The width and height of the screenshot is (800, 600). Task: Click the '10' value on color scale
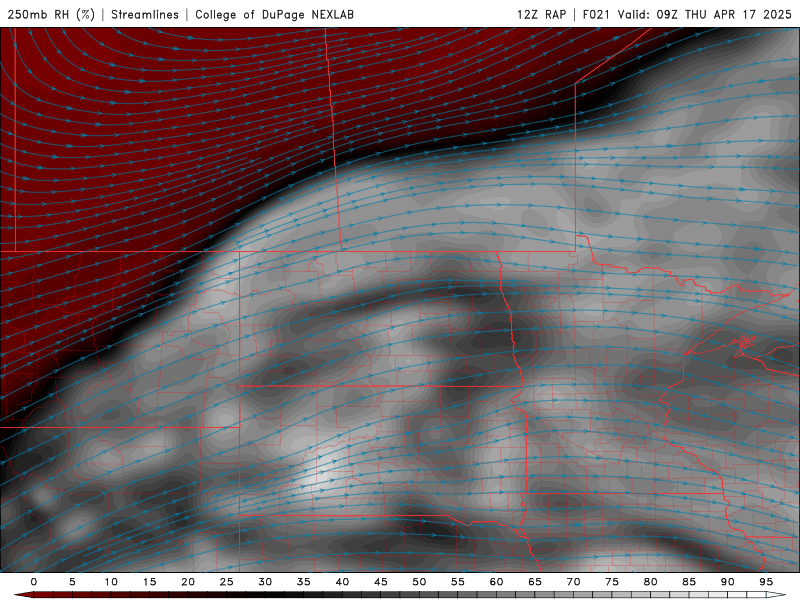[111, 582]
